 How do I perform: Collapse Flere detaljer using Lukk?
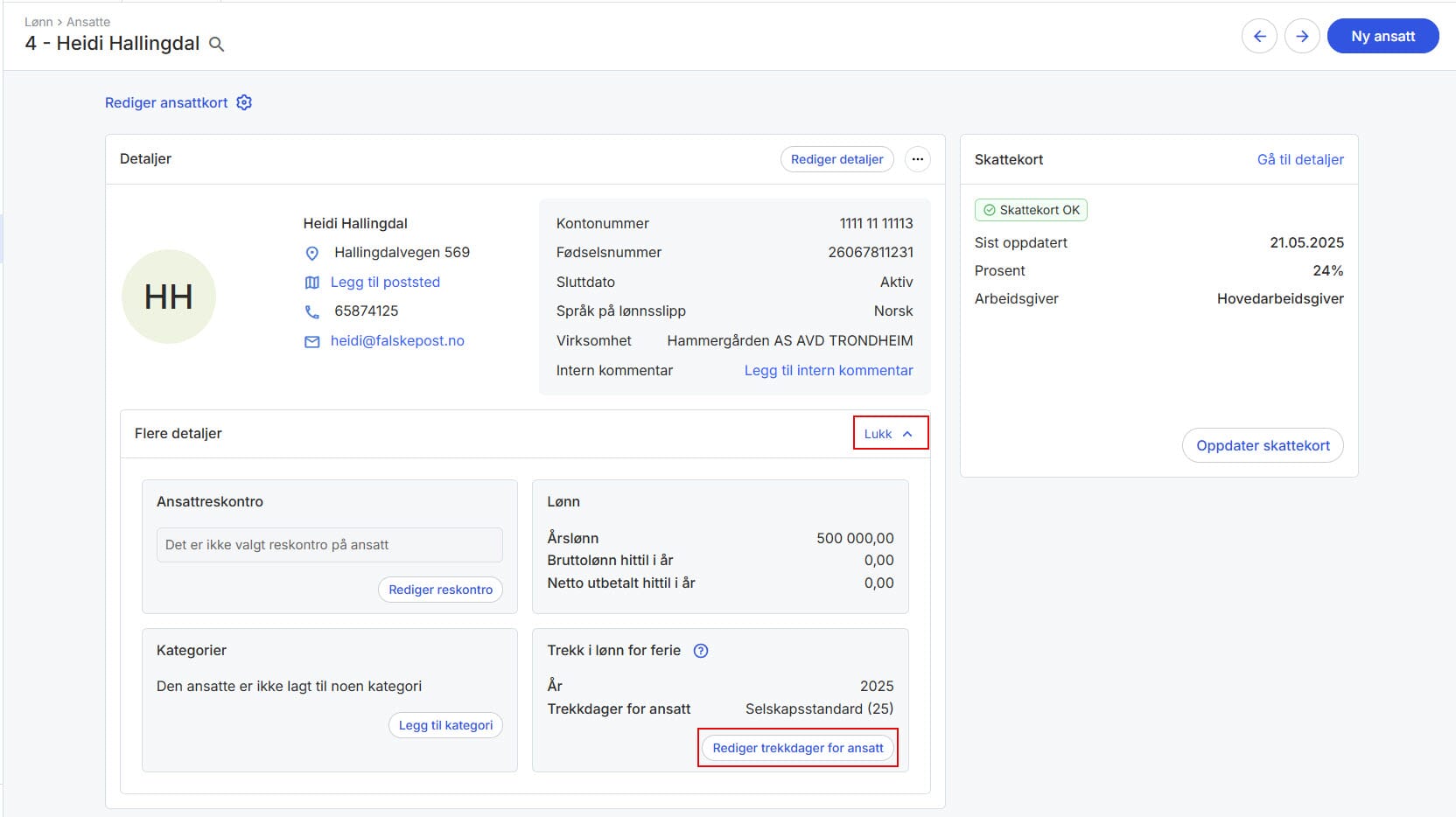[889, 434]
